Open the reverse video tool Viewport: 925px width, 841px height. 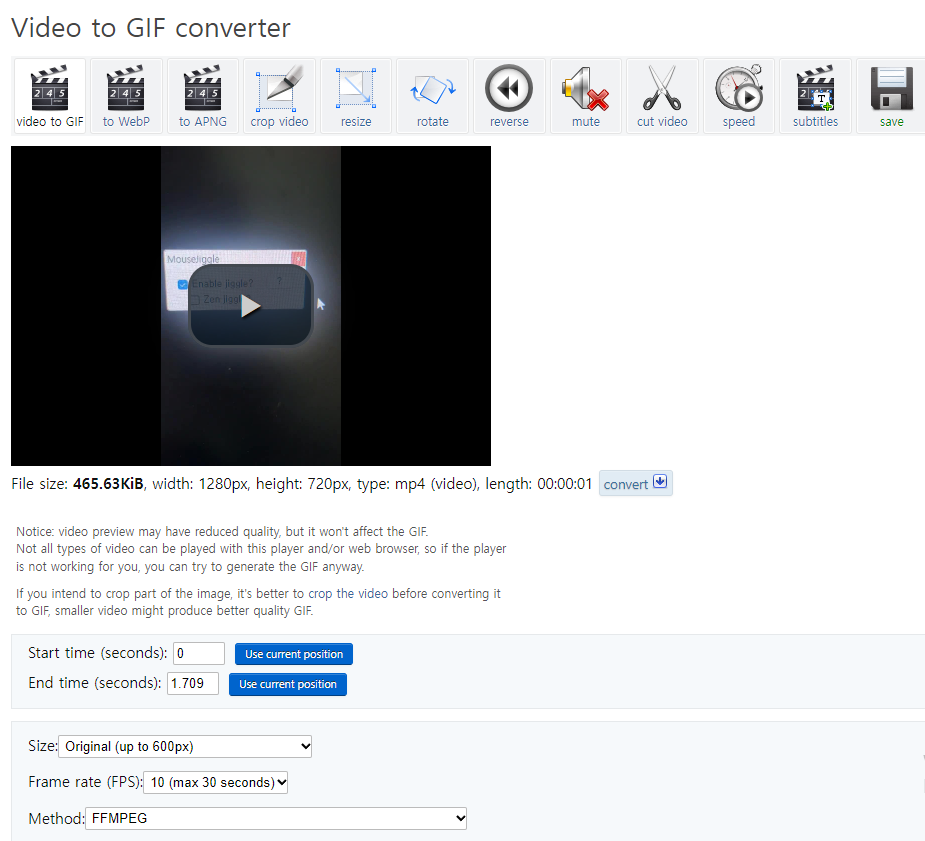pos(509,96)
